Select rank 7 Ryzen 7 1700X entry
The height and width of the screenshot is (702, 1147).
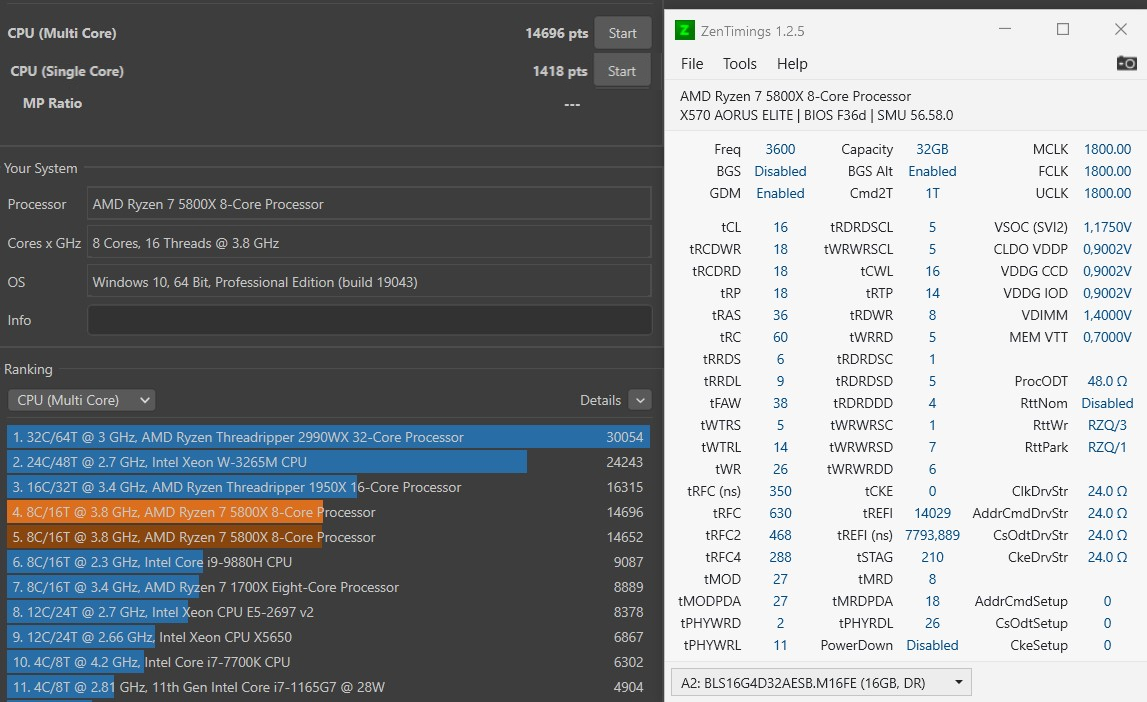[328, 587]
